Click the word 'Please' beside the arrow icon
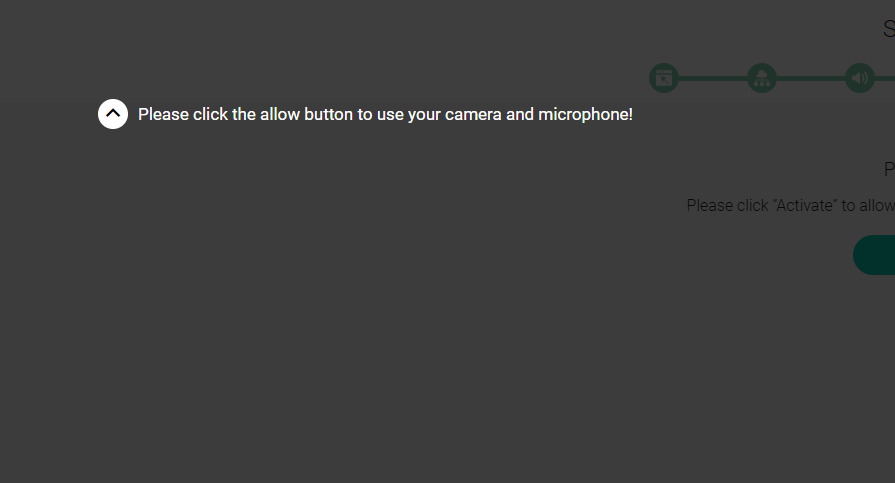Screen dimensions: 895x483 click(x=163, y=114)
